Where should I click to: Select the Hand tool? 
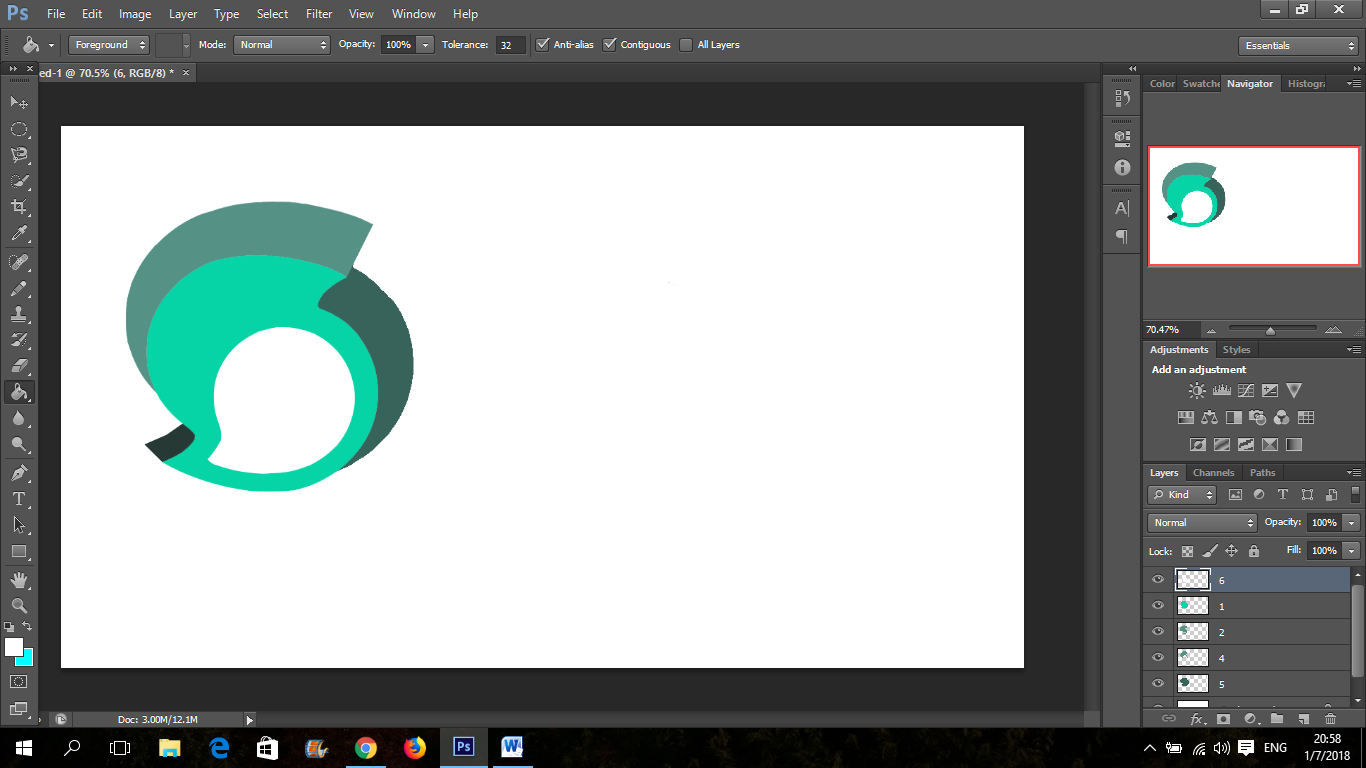point(19,580)
